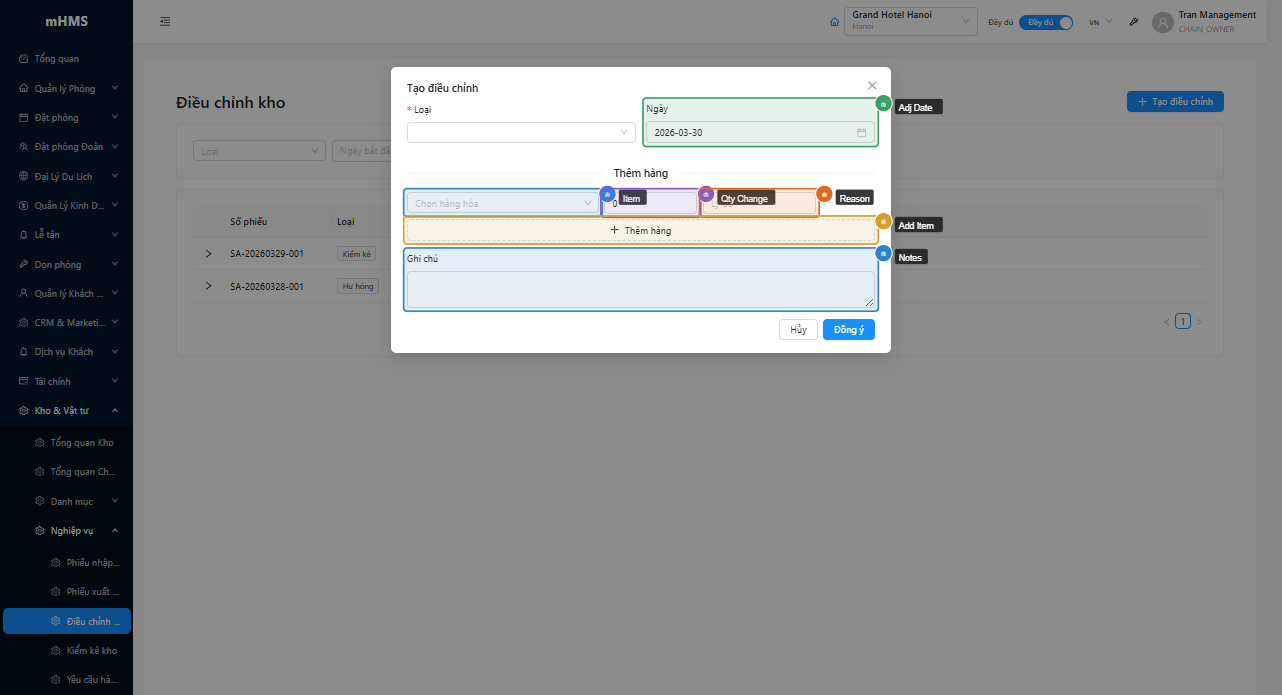Click the green Adj Date marker badge
1282x695 pixels.
pyautogui.click(x=883, y=104)
